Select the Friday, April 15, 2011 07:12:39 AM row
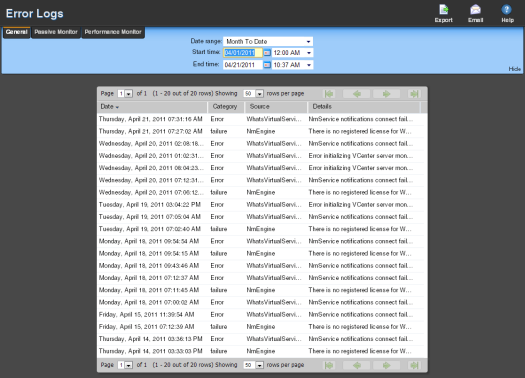Screen dimensions: 525x378 click(x=260, y=327)
